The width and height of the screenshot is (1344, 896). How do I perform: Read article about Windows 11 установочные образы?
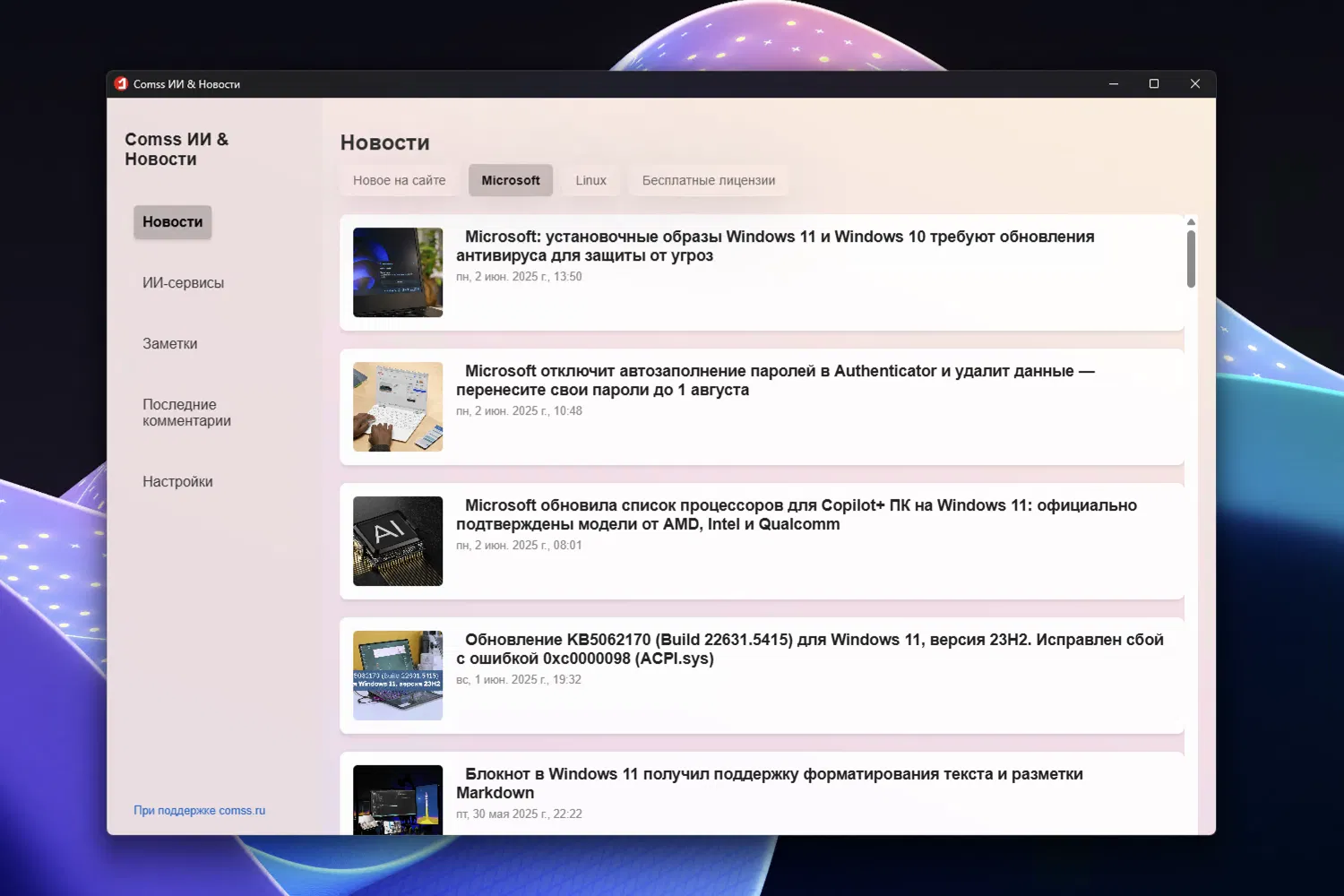click(775, 246)
